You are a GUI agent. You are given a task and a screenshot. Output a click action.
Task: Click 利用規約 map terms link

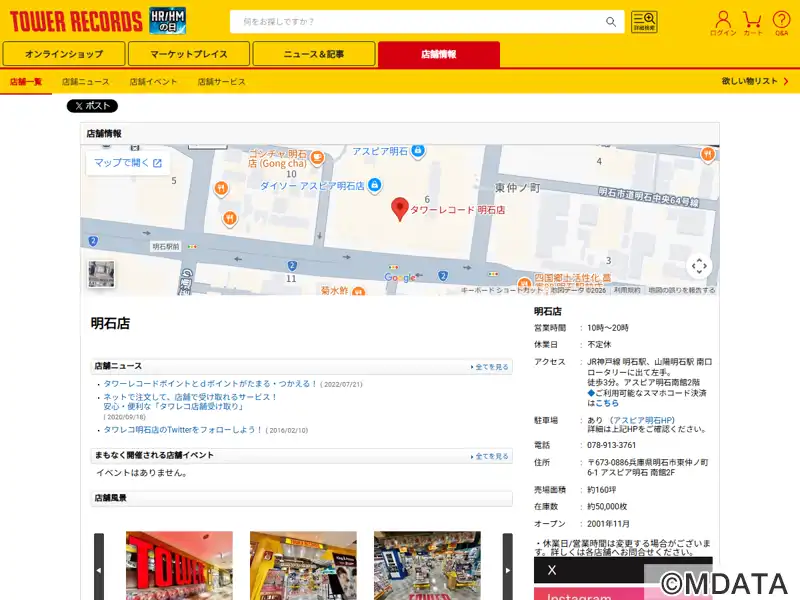coord(627,290)
